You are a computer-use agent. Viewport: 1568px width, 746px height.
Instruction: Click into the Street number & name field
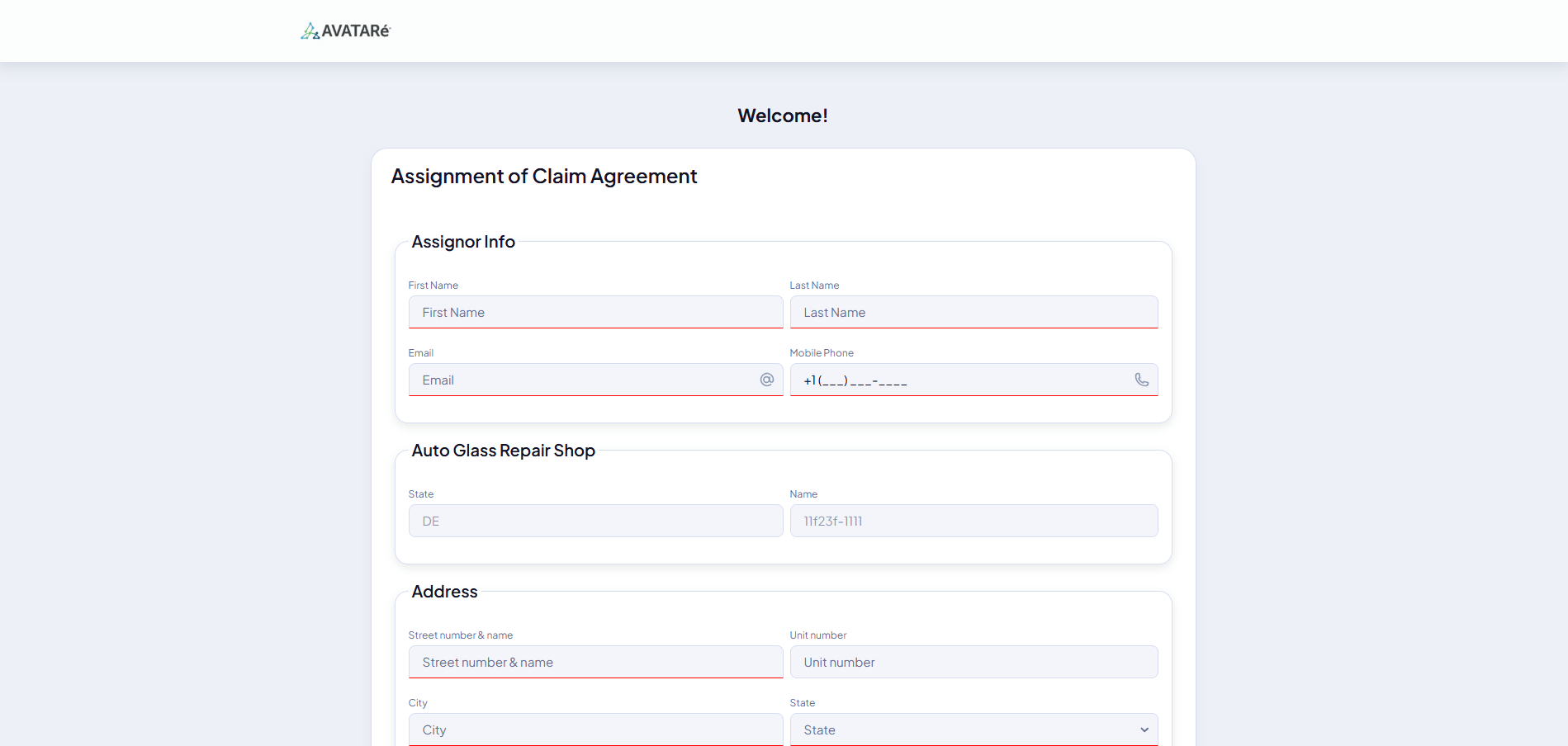[595, 662]
